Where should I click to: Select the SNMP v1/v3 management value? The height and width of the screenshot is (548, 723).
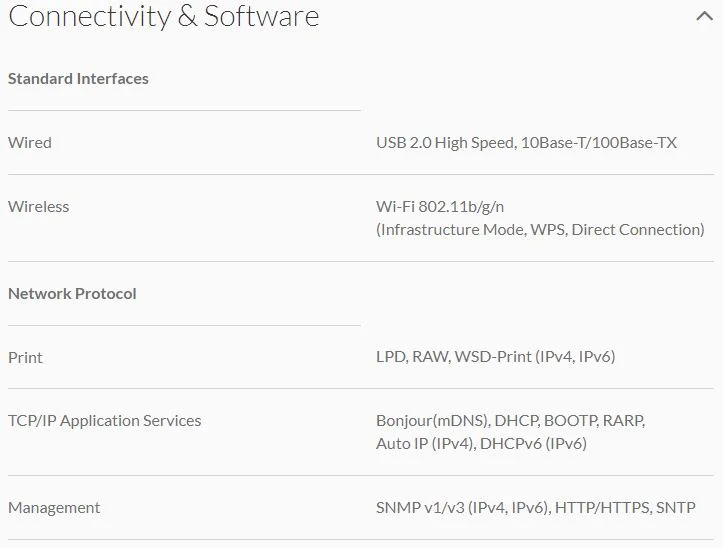click(535, 507)
